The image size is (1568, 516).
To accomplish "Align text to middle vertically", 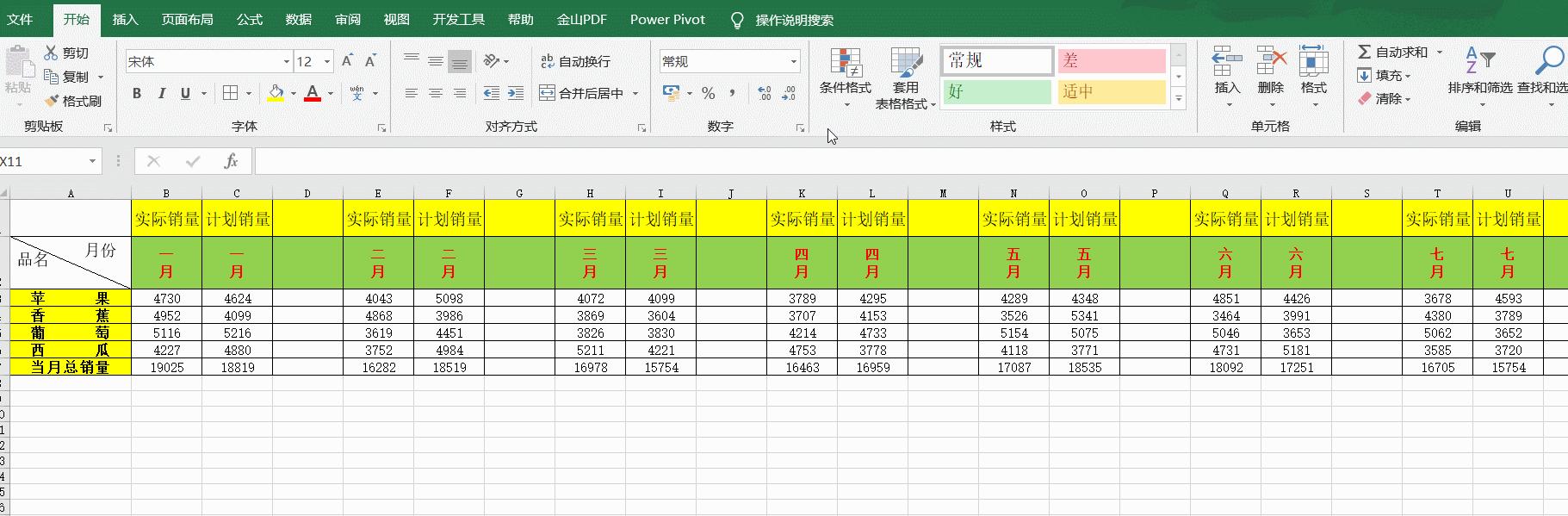I will point(436,60).
